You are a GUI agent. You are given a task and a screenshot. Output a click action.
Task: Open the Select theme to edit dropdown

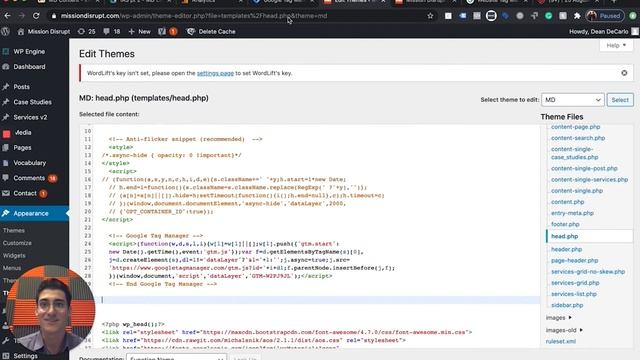572,100
